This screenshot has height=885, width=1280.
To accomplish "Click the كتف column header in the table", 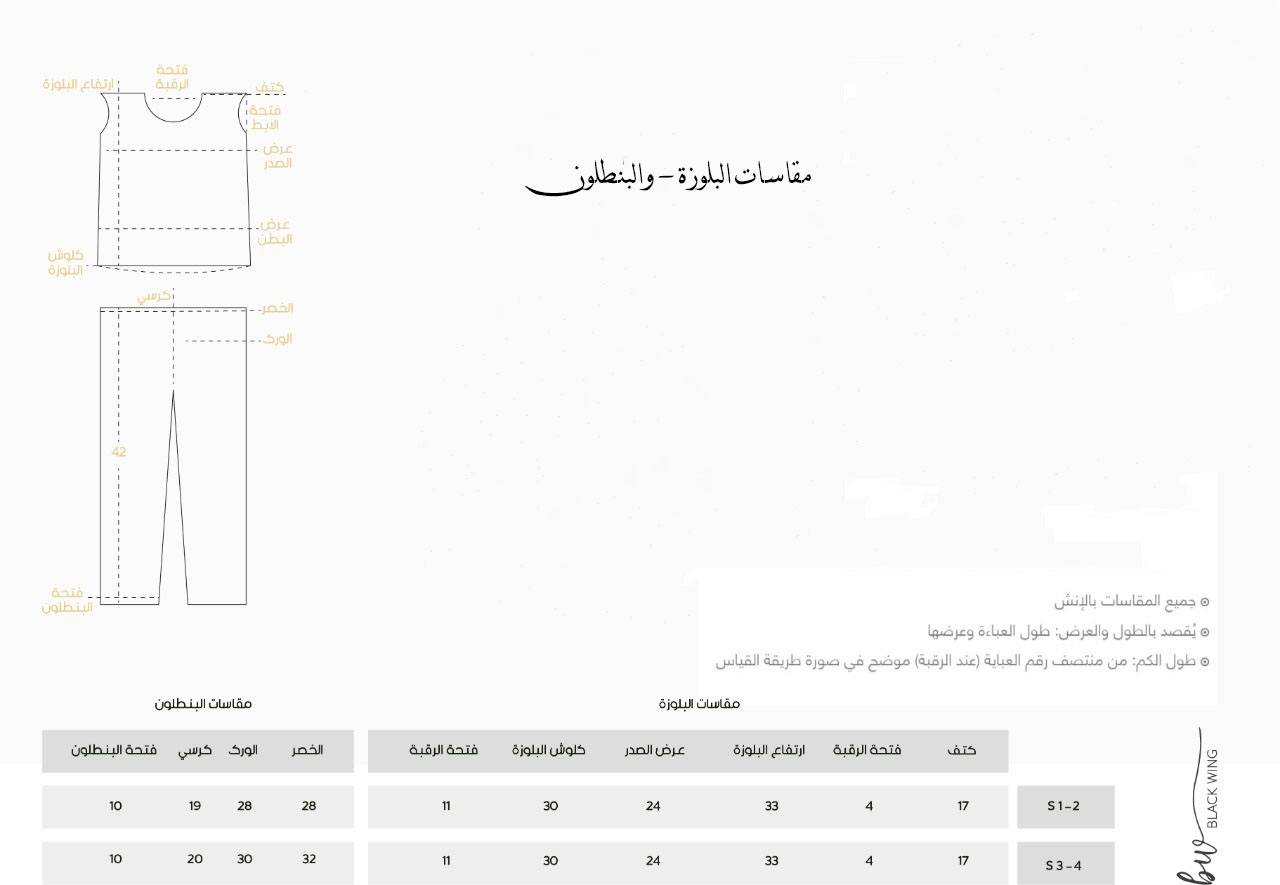I will [962, 750].
